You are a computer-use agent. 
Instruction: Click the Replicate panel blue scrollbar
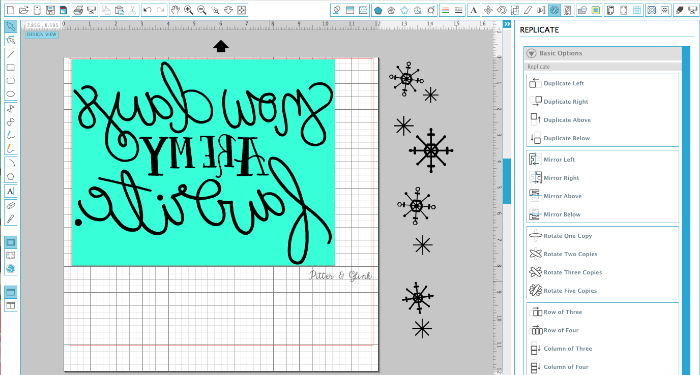(686, 210)
